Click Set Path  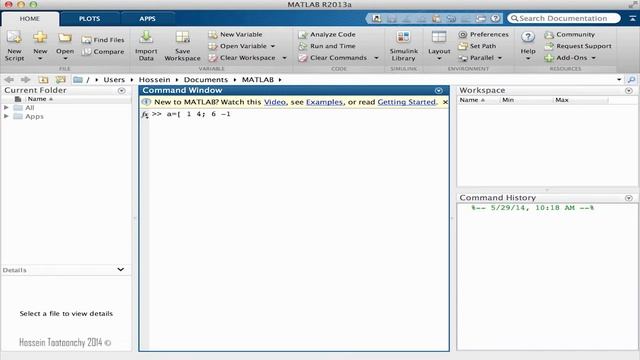click(477, 46)
